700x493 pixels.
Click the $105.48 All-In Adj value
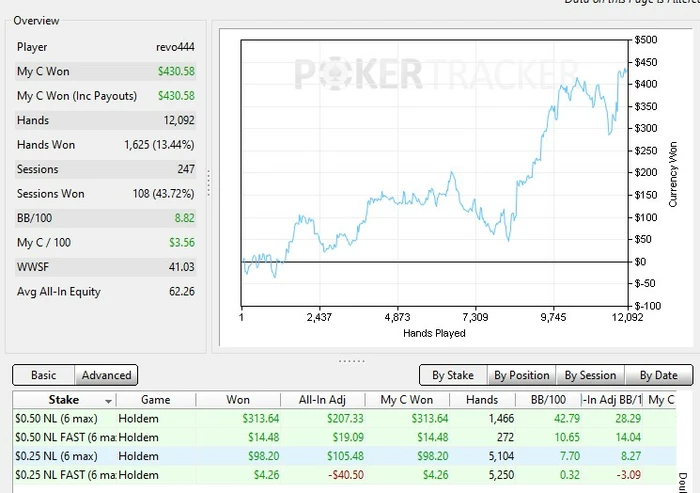[345, 456]
